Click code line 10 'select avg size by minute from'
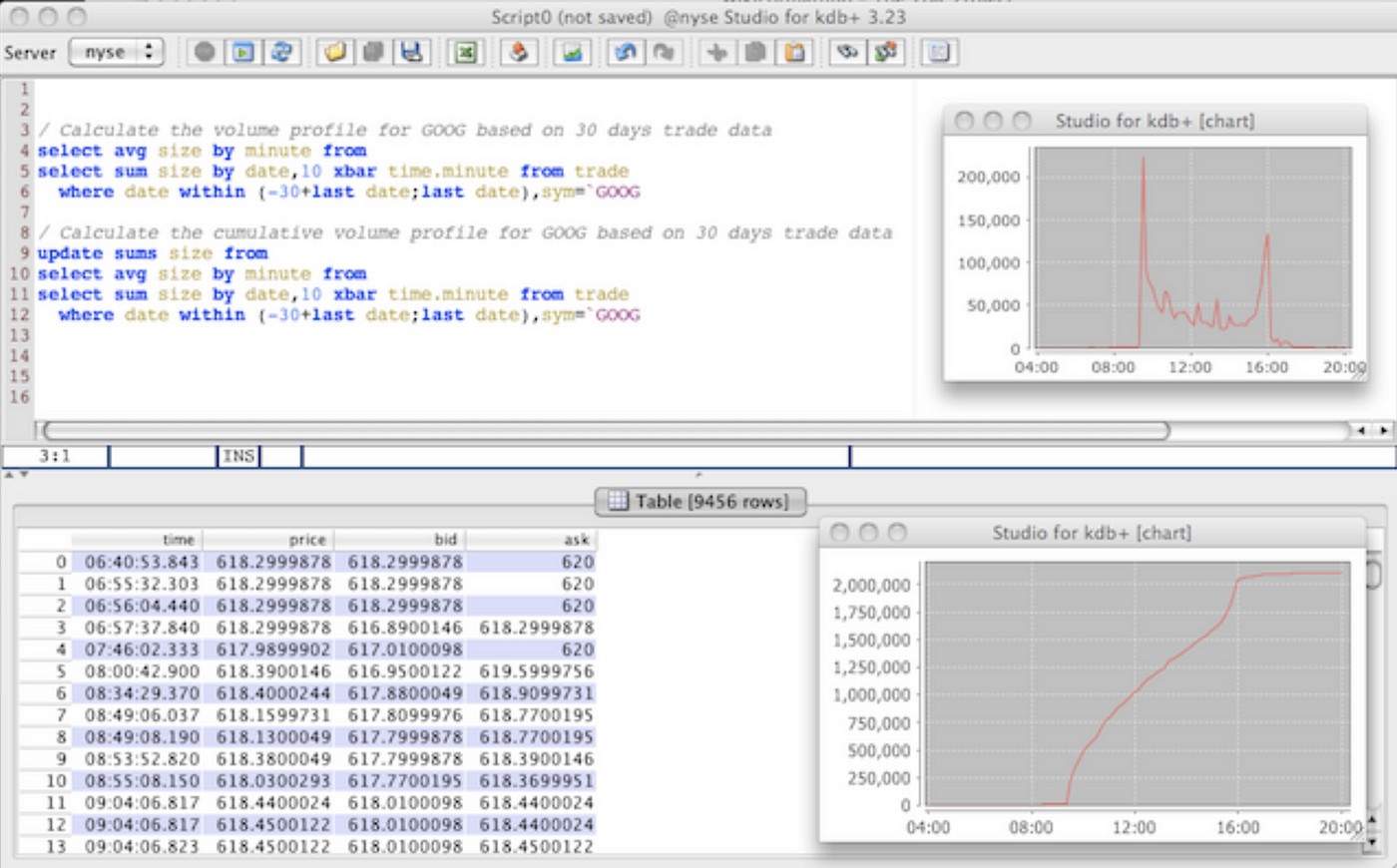This screenshot has height=868, width=1397. tap(202, 273)
